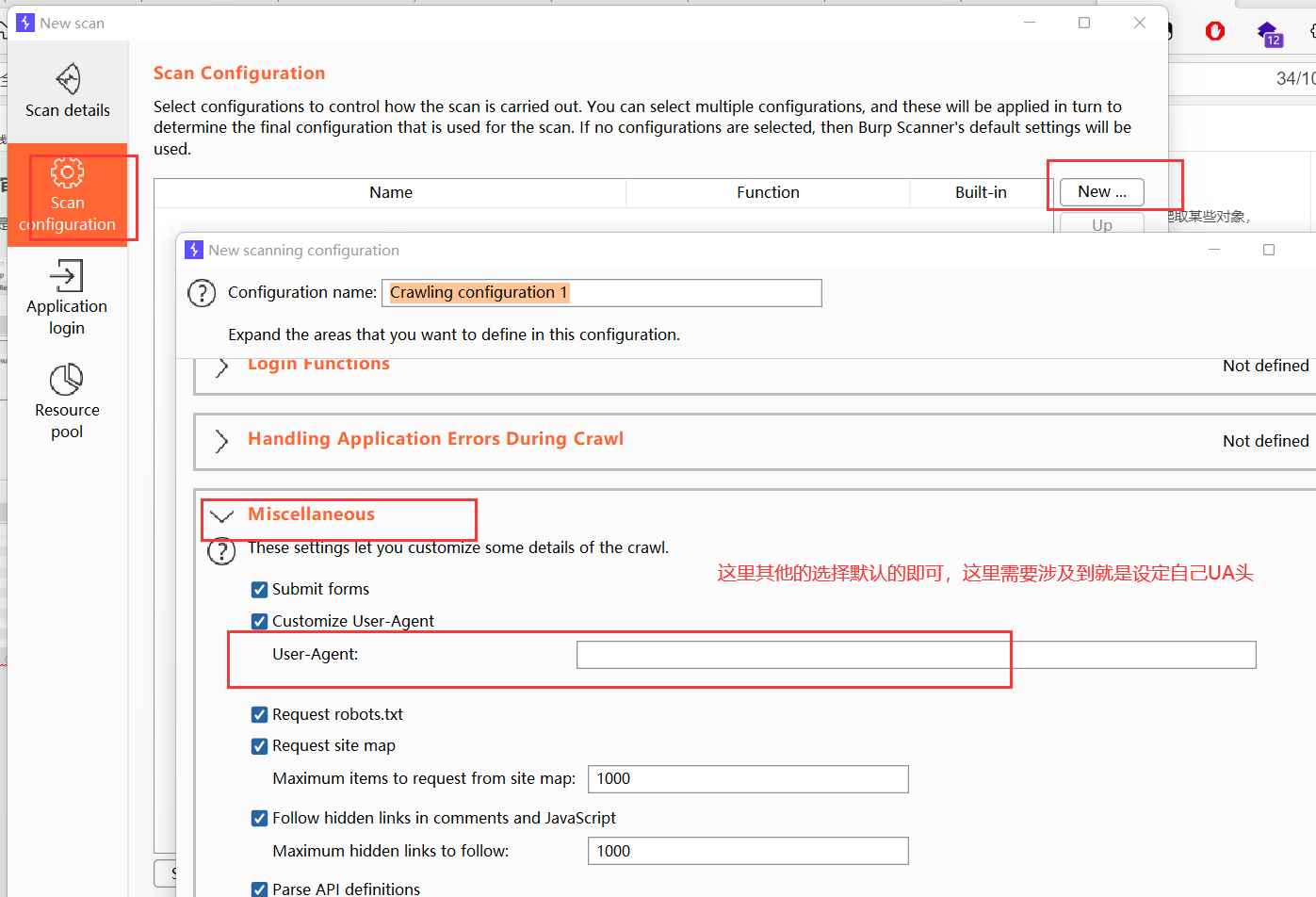
Task: Collapse the Miscellaneous section
Action: (x=221, y=515)
